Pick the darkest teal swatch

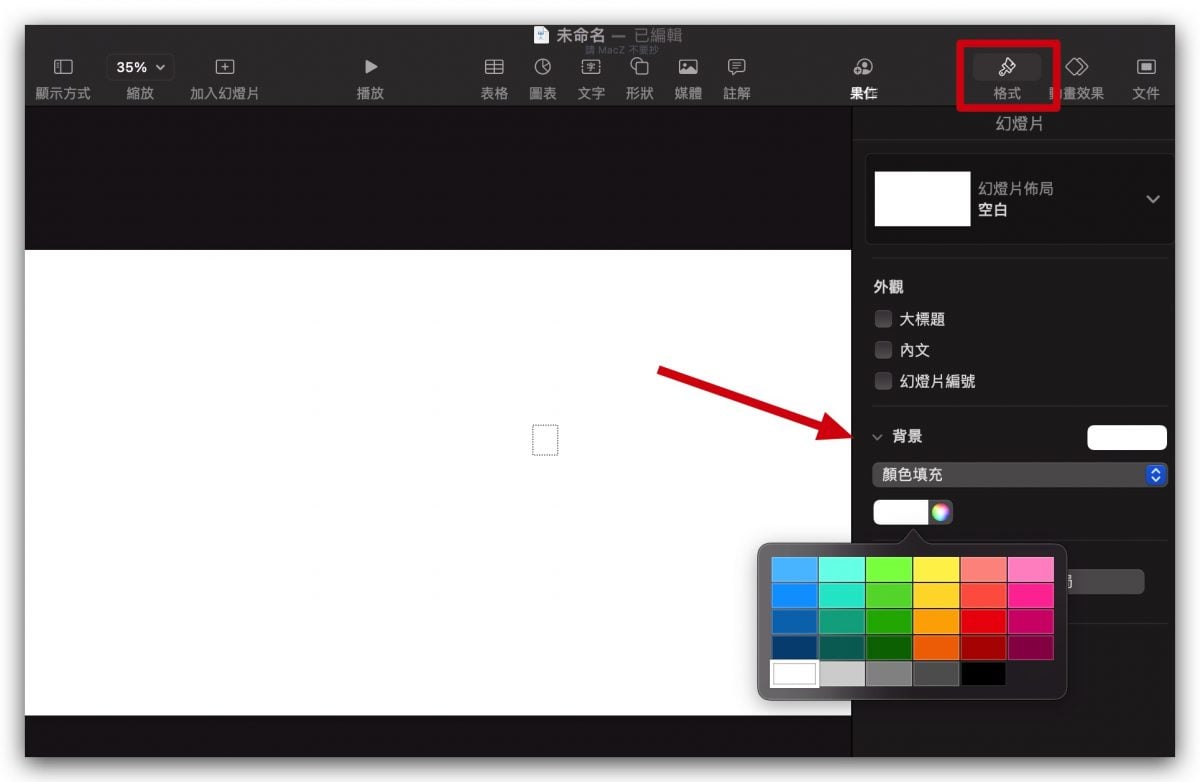[x=842, y=647]
